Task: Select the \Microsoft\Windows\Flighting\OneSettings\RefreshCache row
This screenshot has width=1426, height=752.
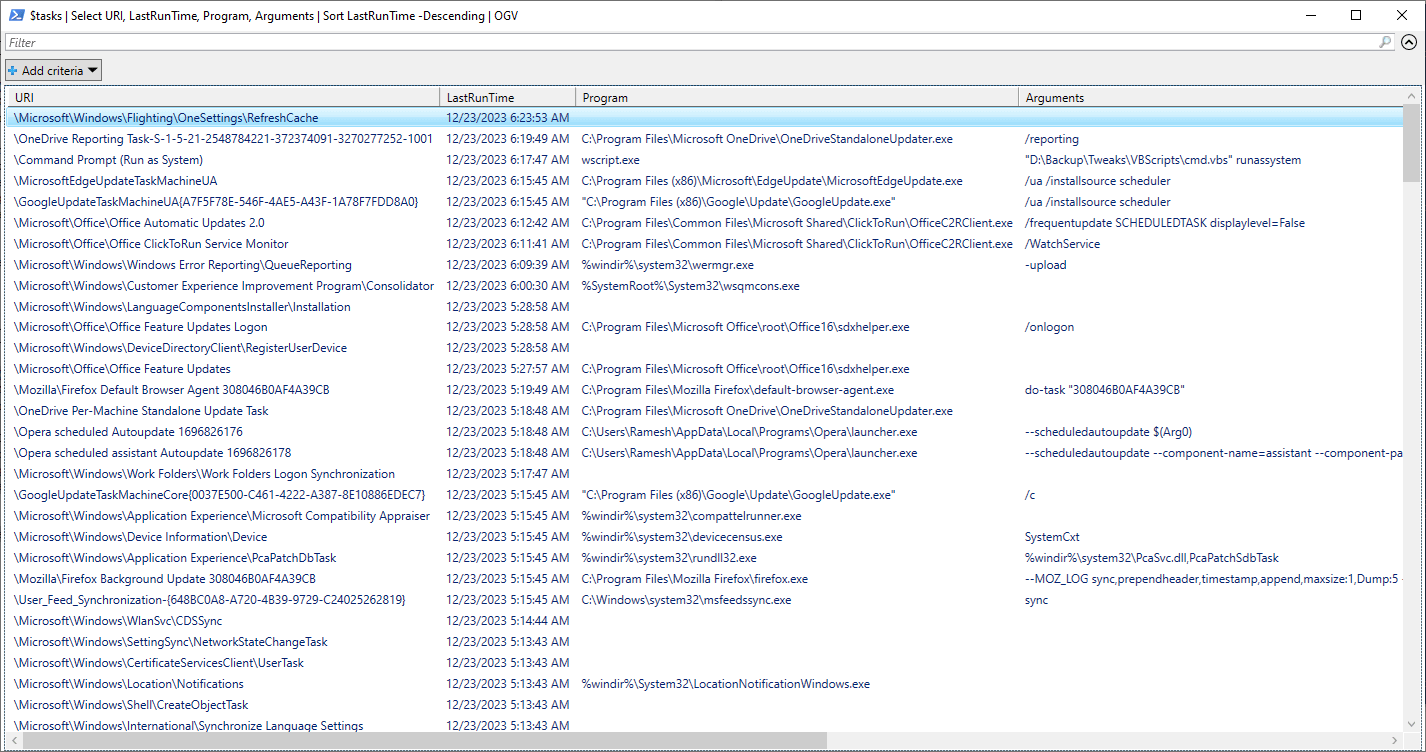Action: pos(705,118)
